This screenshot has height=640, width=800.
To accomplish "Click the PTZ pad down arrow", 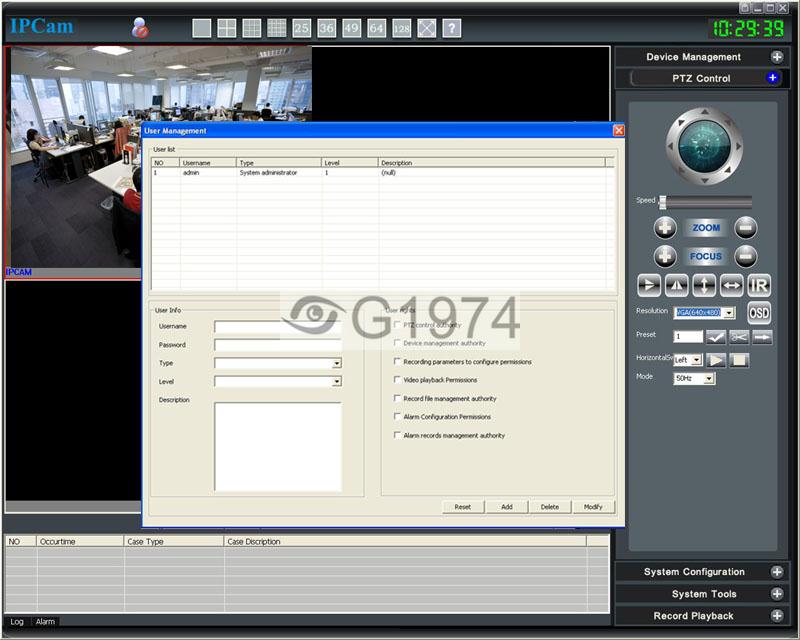I will coord(705,180).
